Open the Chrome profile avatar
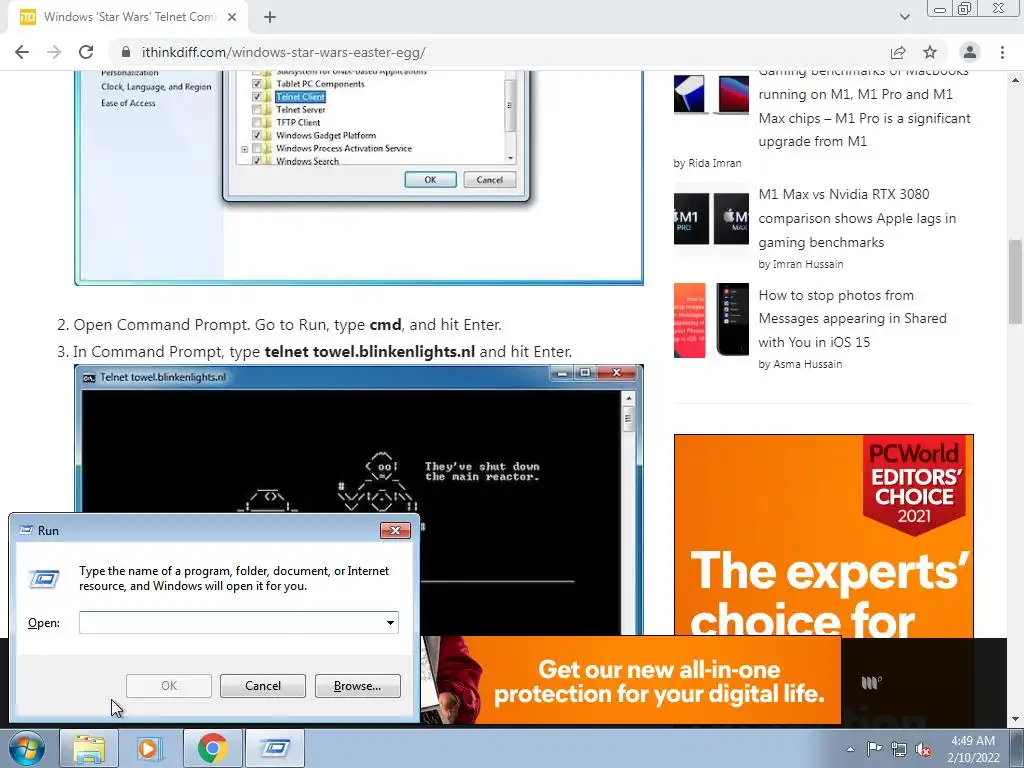Screen dimensions: 1024x768 click(x=970, y=52)
